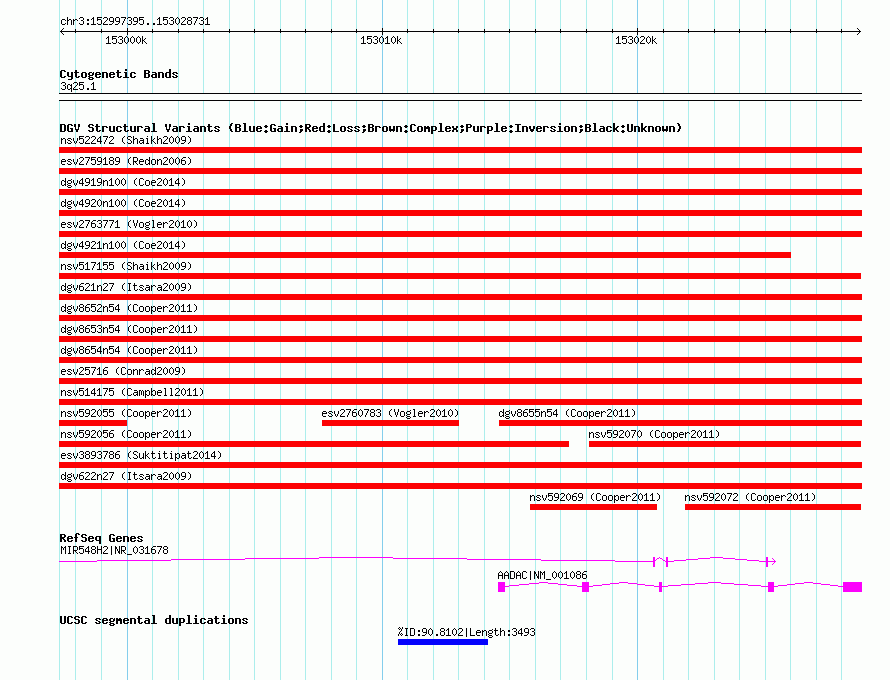
Task: Click the dgv621n27 (Itsara2009) label
Action: tap(126, 287)
